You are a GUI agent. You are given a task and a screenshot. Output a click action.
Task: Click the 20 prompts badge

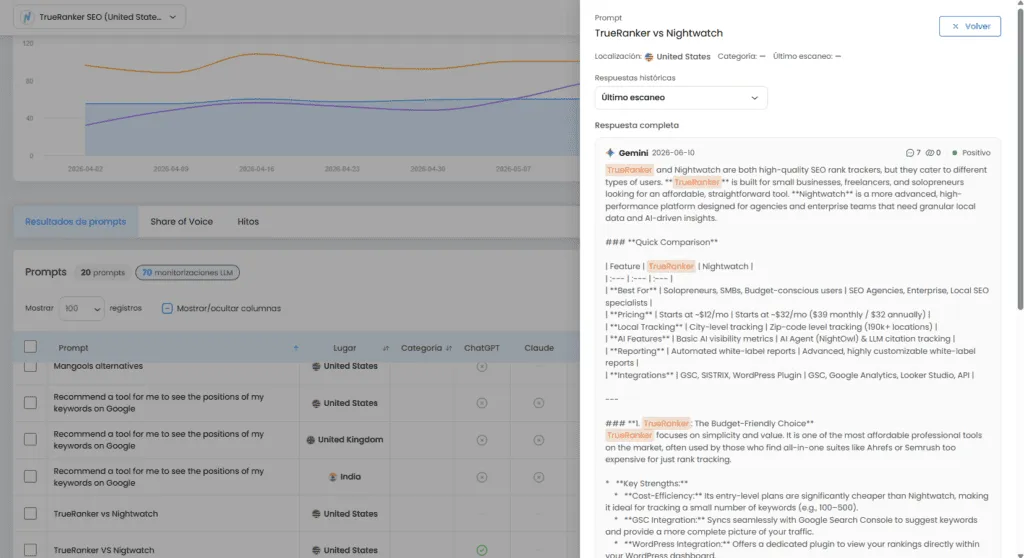pos(103,272)
